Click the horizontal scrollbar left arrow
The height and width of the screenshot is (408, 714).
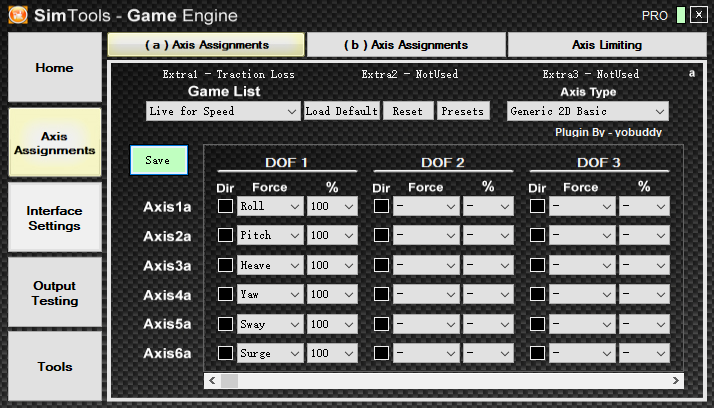(212, 381)
